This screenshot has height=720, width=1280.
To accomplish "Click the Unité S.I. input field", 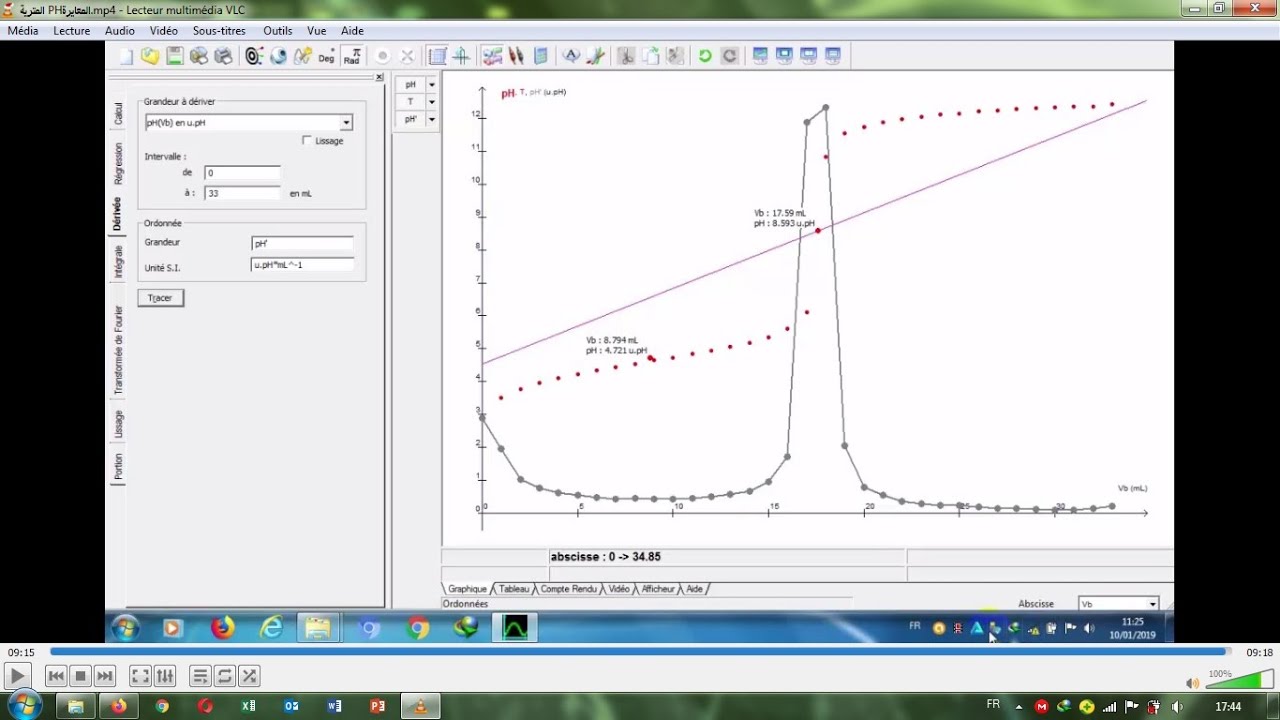I will click(x=302, y=265).
